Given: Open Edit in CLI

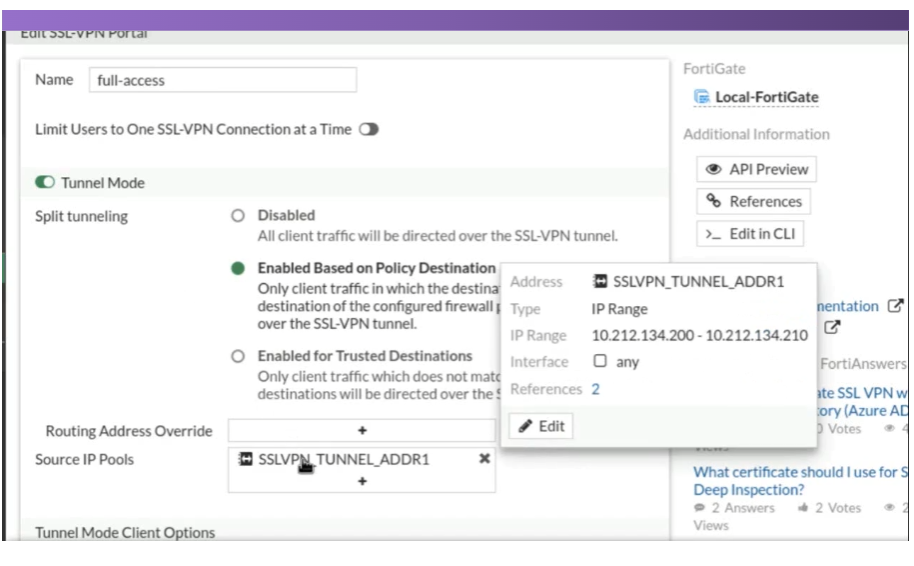Looking at the screenshot, I should pos(750,234).
